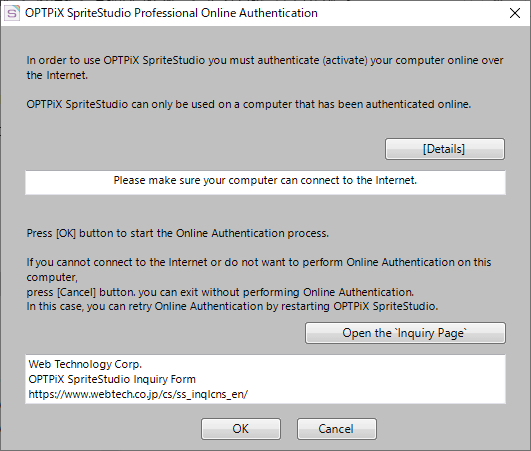Screen dimensions: 531x451
Task: Open the [Details] information
Action: [445, 149]
